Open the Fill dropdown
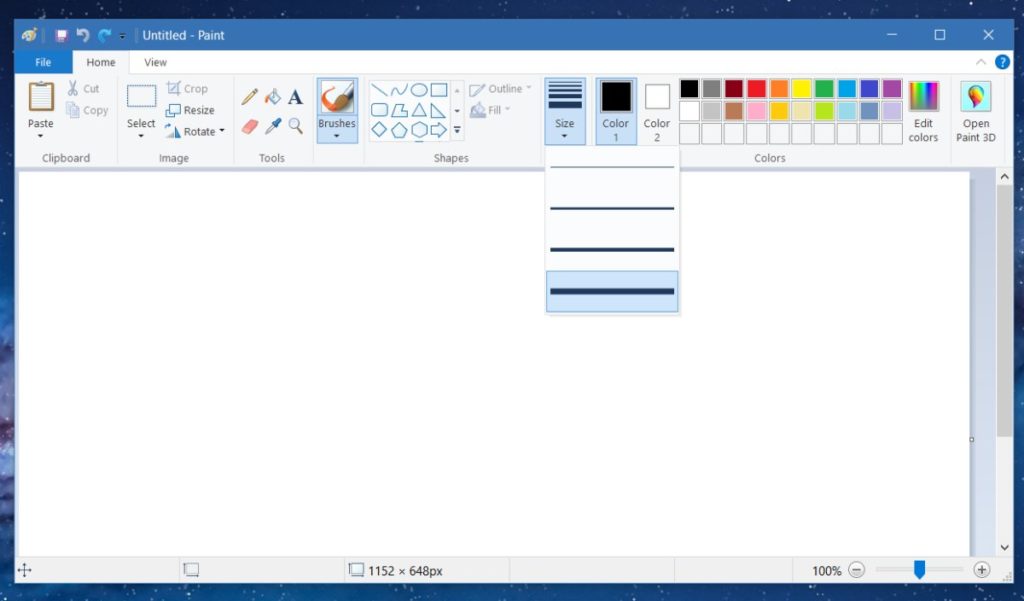 [492, 110]
